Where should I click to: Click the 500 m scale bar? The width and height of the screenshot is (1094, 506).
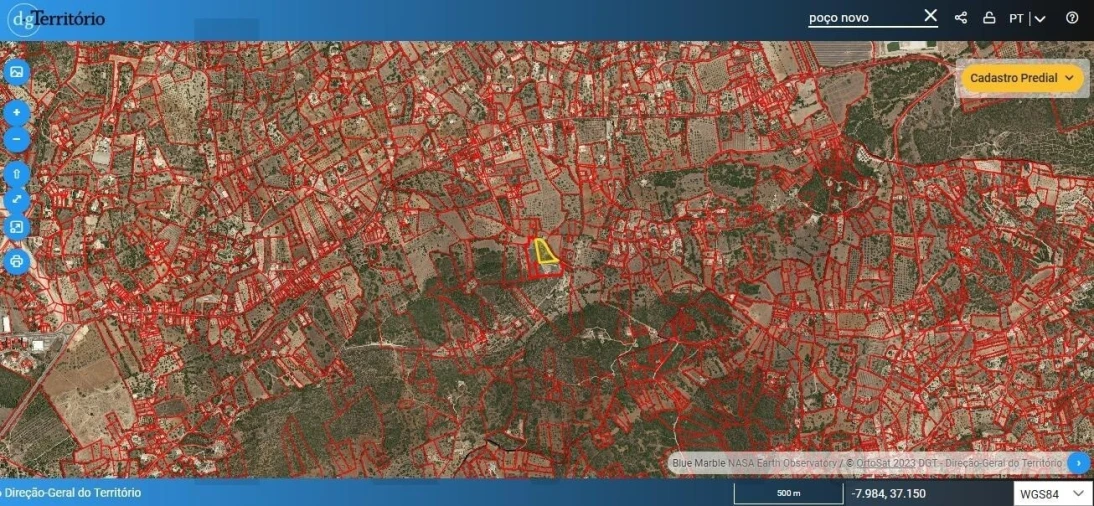[x=788, y=493]
